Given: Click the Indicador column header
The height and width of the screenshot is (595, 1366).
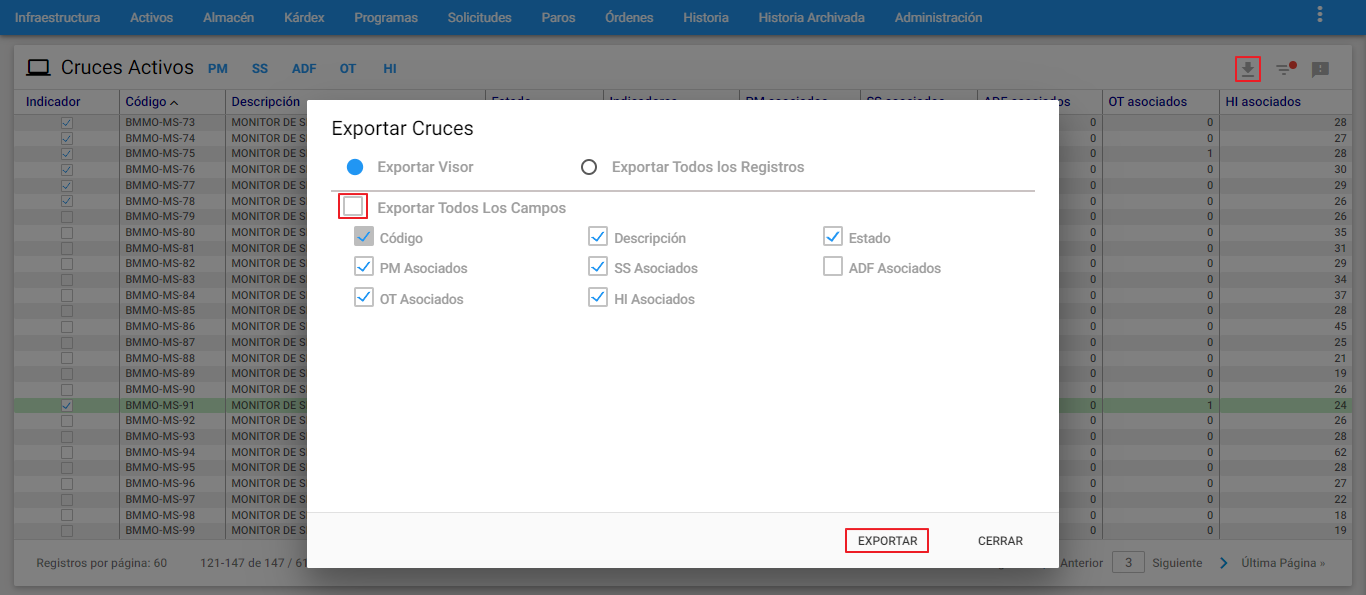Looking at the screenshot, I should click(53, 102).
